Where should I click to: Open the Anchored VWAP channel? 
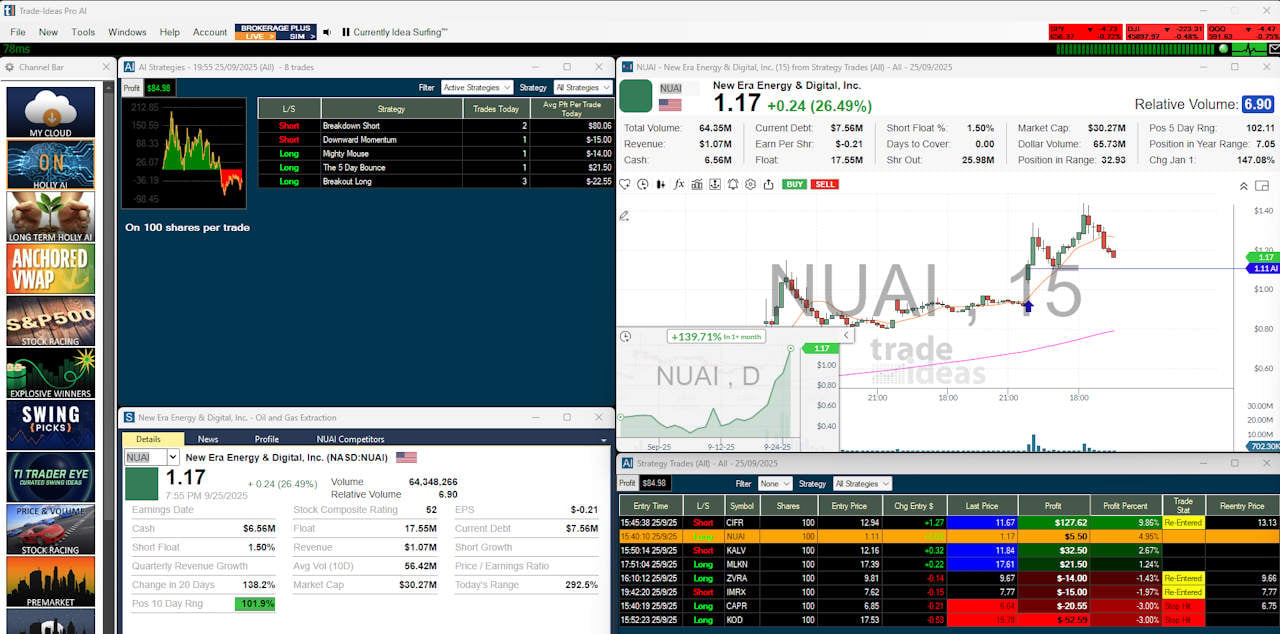(51, 268)
